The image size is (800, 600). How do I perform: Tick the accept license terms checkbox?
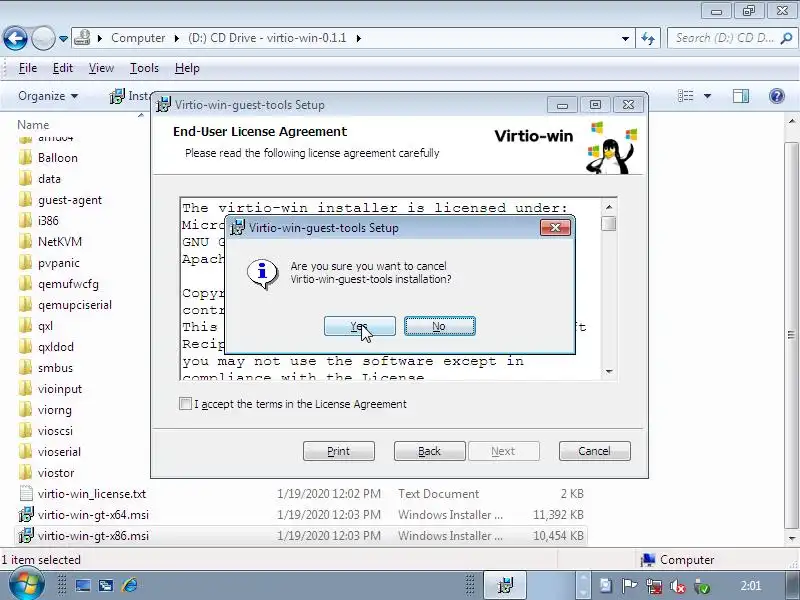click(185, 404)
